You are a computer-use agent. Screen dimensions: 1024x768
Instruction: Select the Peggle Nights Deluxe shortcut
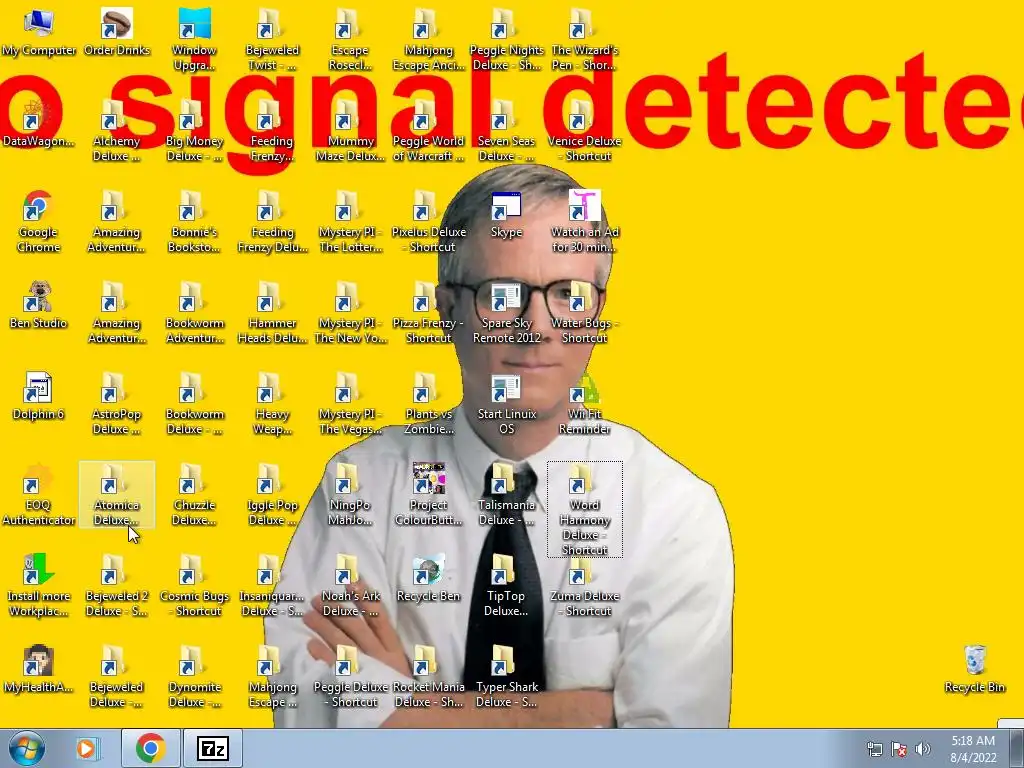tap(506, 39)
